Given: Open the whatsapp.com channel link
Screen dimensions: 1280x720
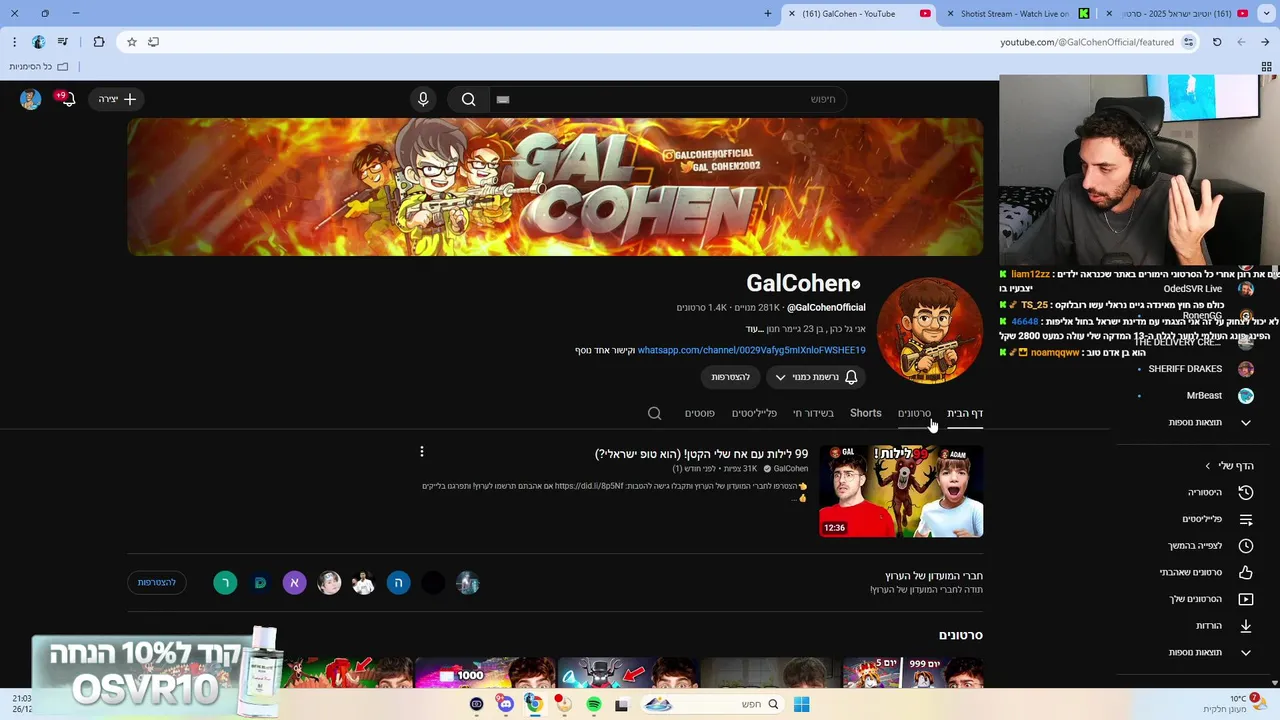Looking at the screenshot, I should (751, 350).
